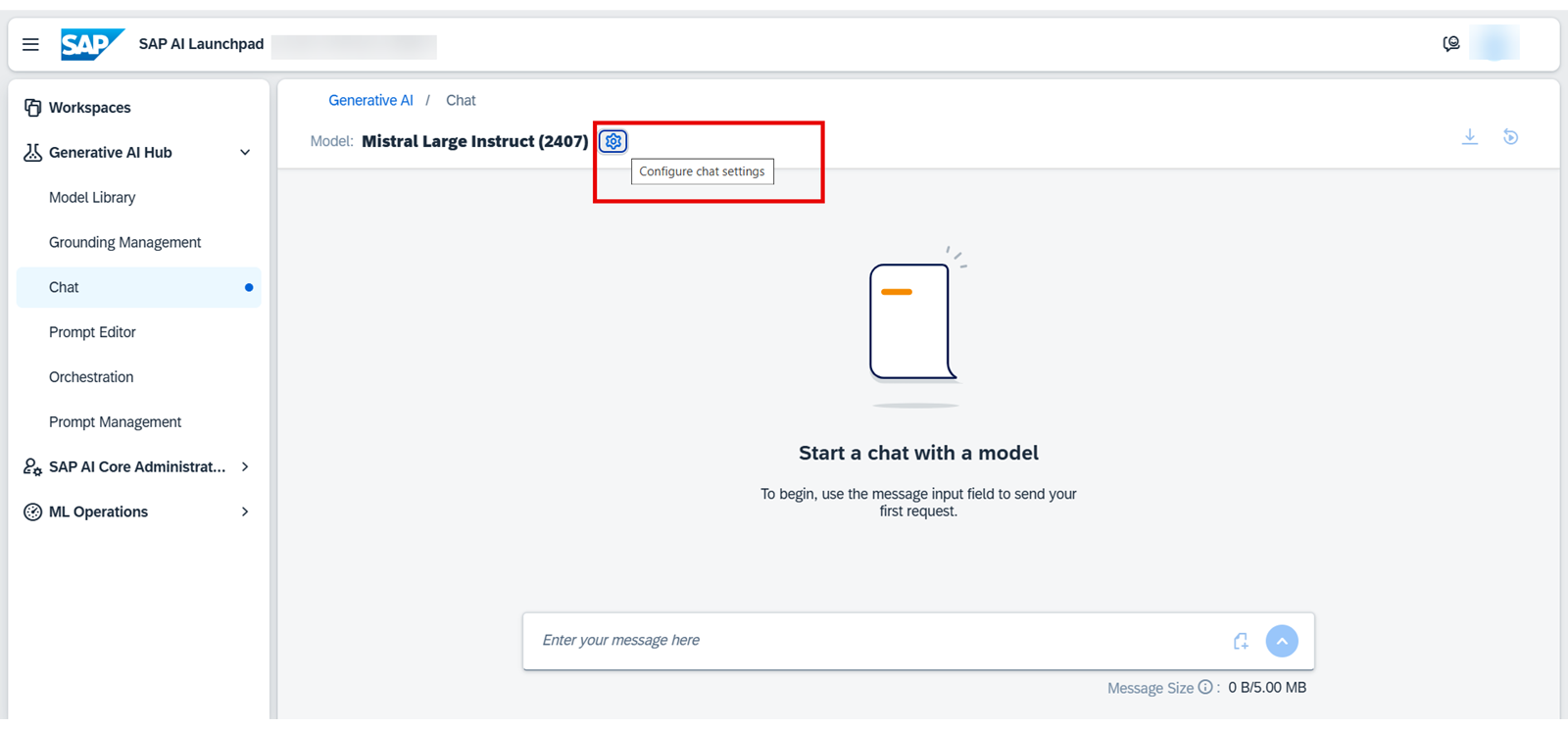Collapse the Generative AI Hub section
Image resolution: width=1568 pixels, height=729 pixels.
[245, 153]
